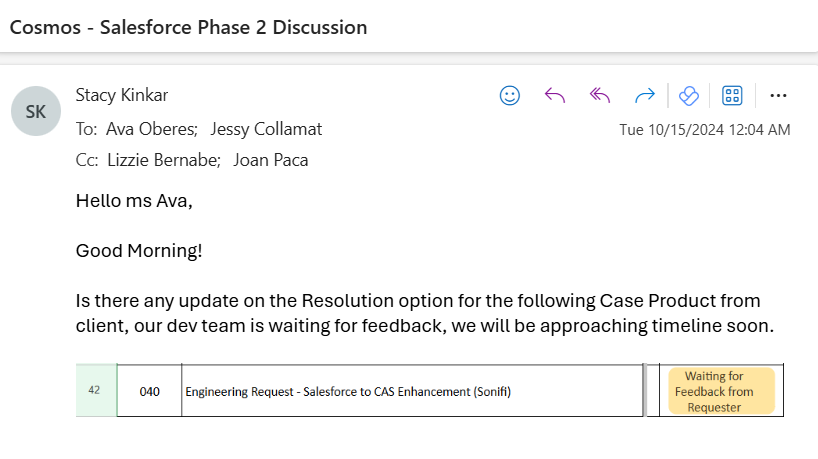
Task: Click the email subject Cosmos - Salesforce Phase 2 Discussion
Action: [188, 27]
